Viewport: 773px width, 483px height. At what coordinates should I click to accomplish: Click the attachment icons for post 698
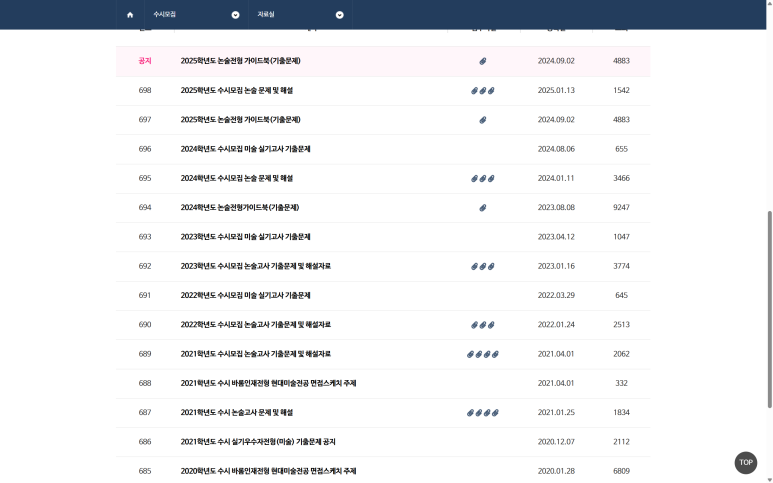(483, 90)
